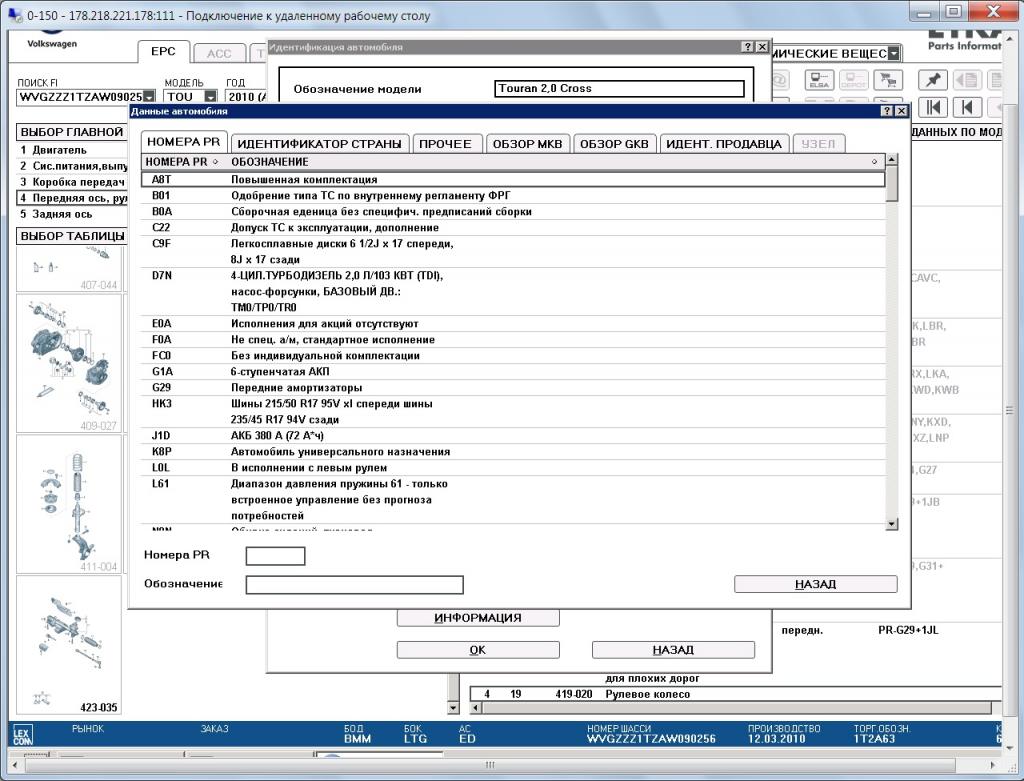Click the LEXCOM logo in status bar
The width and height of the screenshot is (1024, 781).
point(22,735)
